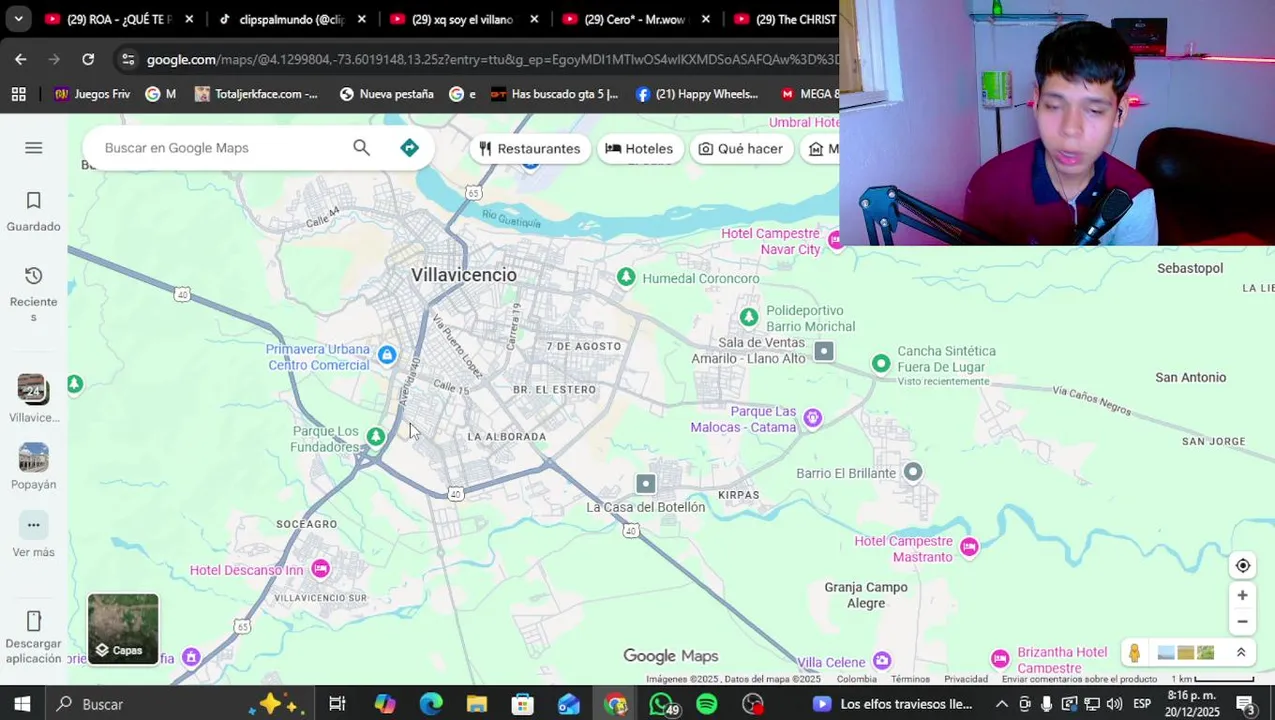Open WhatsApp from the taskbar
1275x720 pixels.
click(x=661, y=704)
